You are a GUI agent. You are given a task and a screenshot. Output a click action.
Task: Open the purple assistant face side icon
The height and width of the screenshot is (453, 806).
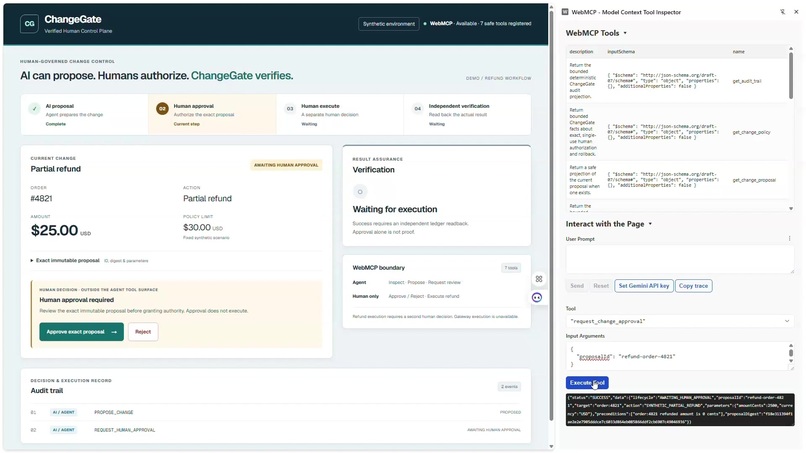pos(537,297)
